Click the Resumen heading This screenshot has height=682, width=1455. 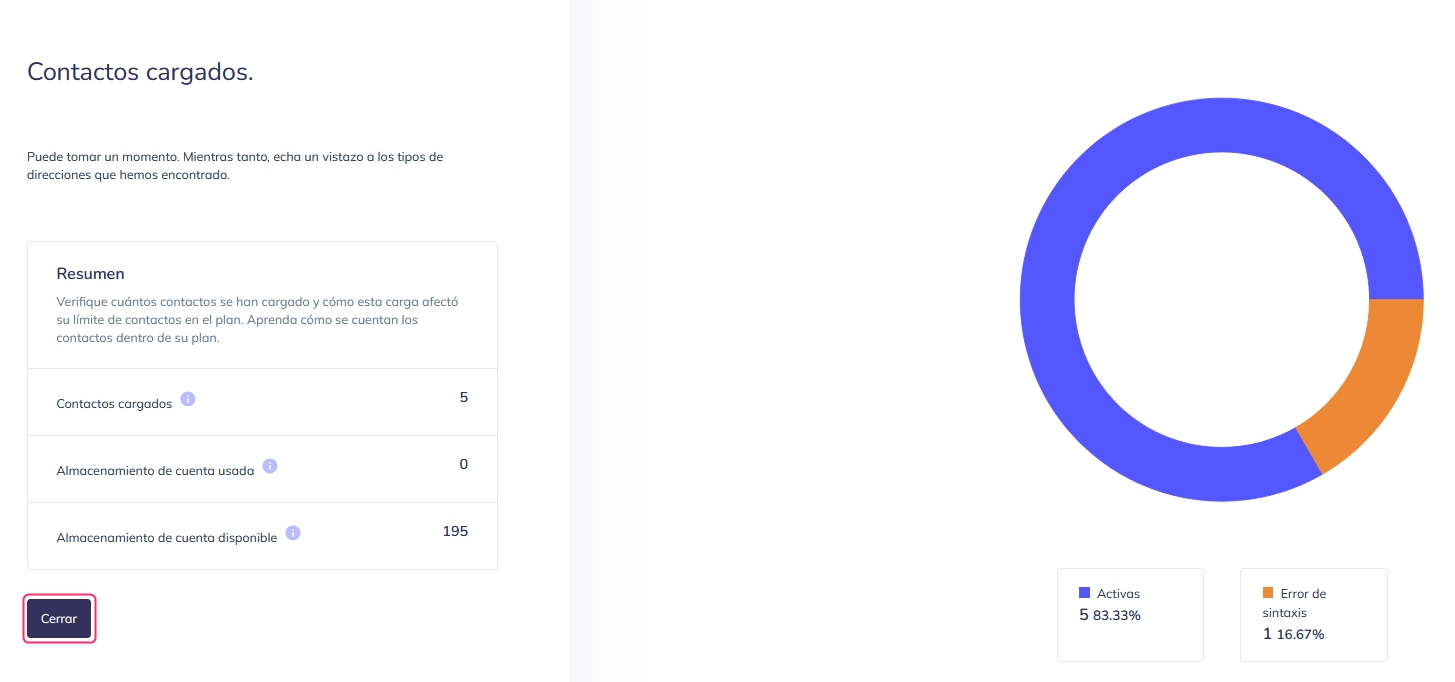pyautogui.click(x=90, y=274)
